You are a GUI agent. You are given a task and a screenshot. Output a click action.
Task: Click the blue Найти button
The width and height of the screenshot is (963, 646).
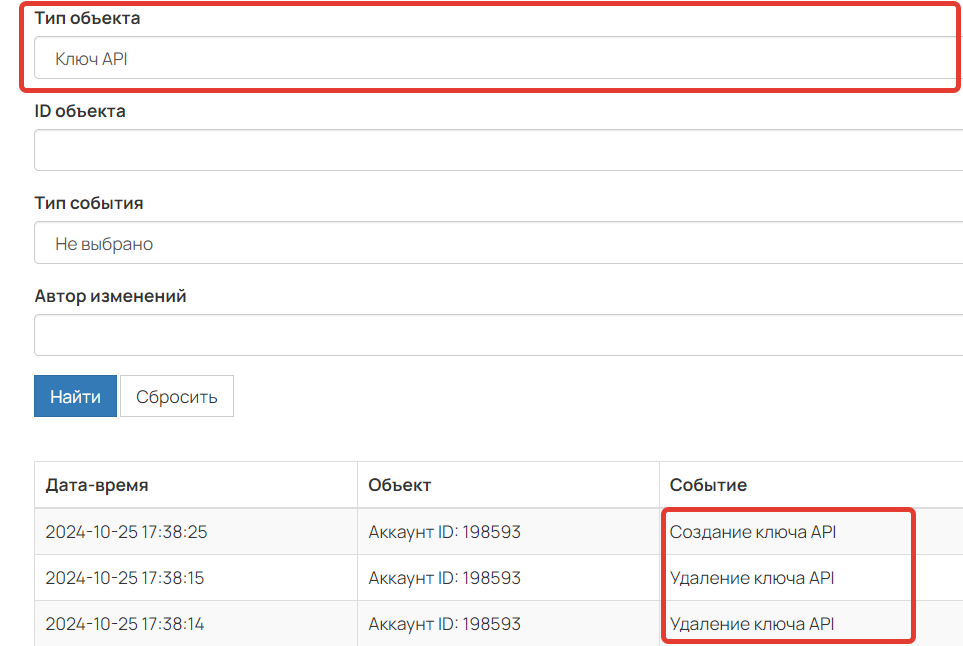pyautogui.click(x=76, y=396)
